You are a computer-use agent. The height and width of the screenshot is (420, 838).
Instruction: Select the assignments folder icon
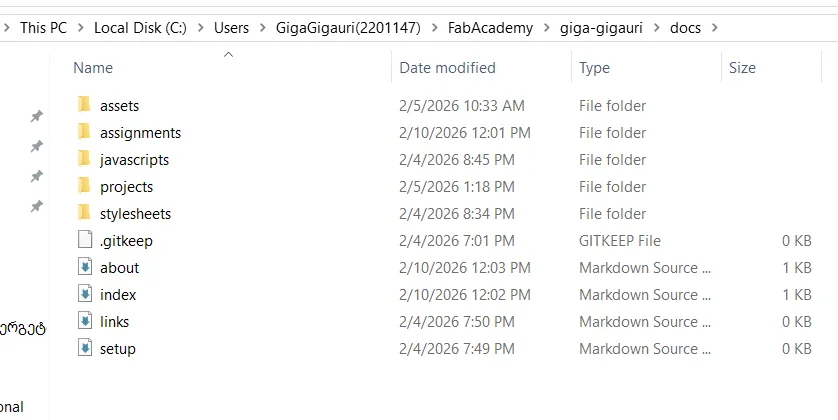[x=84, y=132]
